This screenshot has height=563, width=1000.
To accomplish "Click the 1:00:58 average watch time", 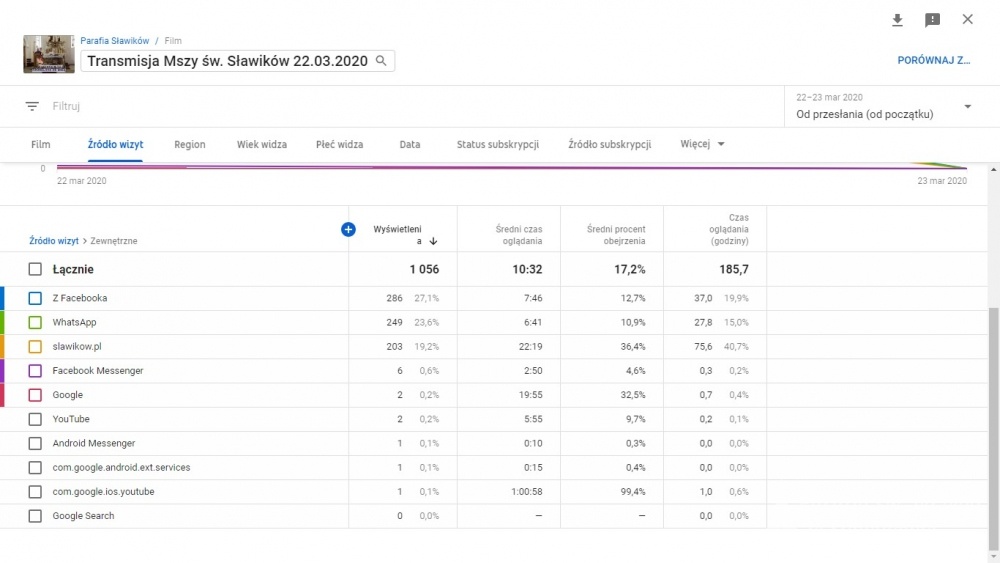I will click(x=527, y=492).
